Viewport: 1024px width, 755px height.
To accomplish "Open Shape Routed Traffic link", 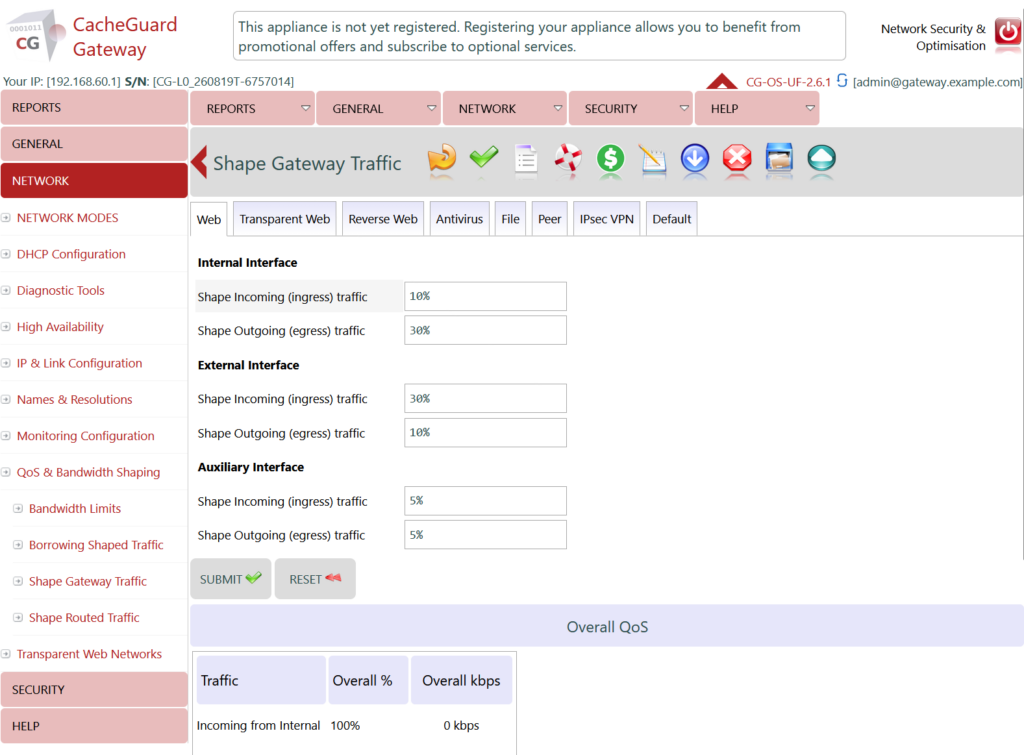I will click(x=84, y=617).
